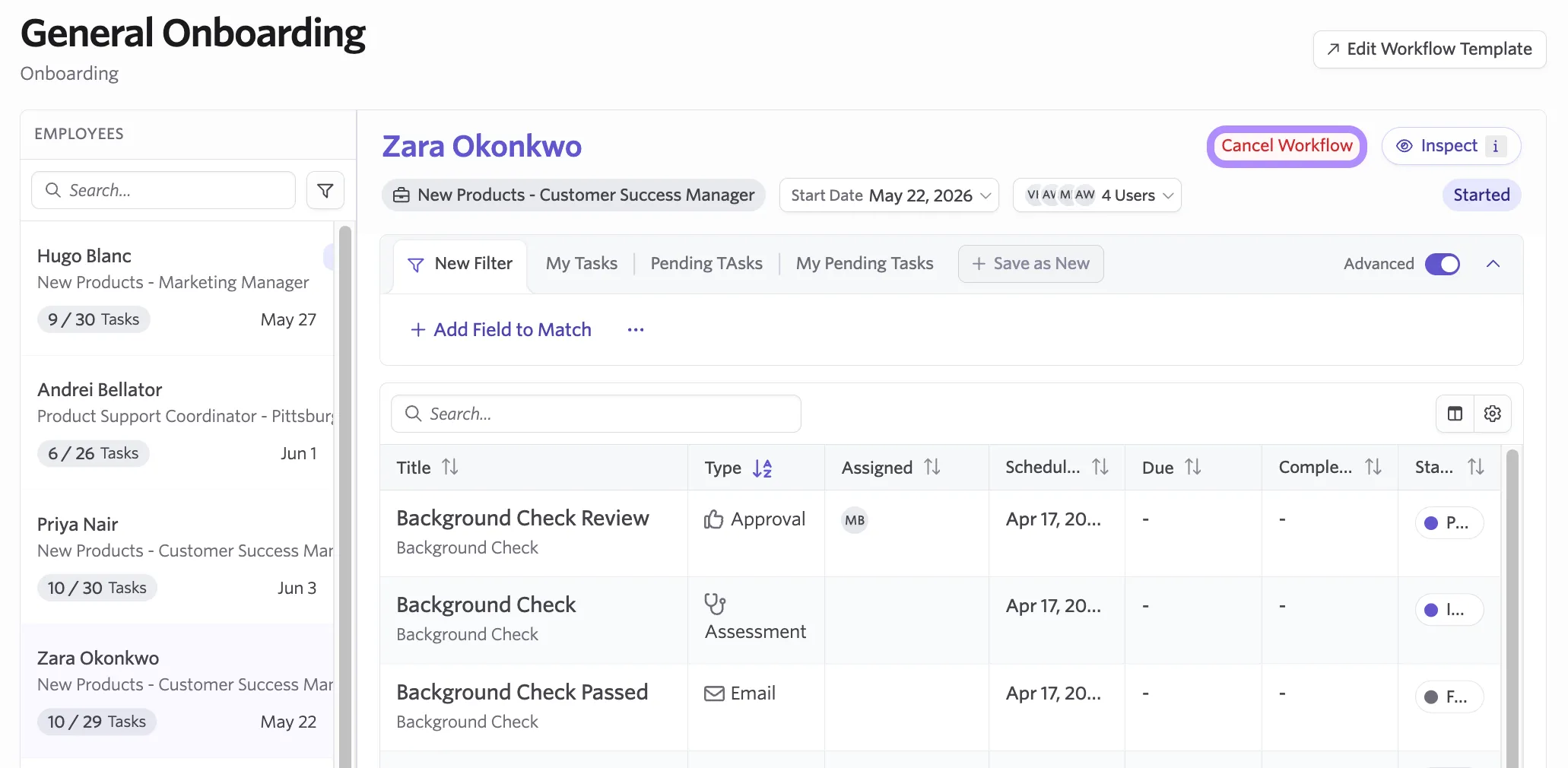Open the three-dots filter options menu
Image resolution: width=1568 pixels, height=768 pixels.
(x=636, y=329)
